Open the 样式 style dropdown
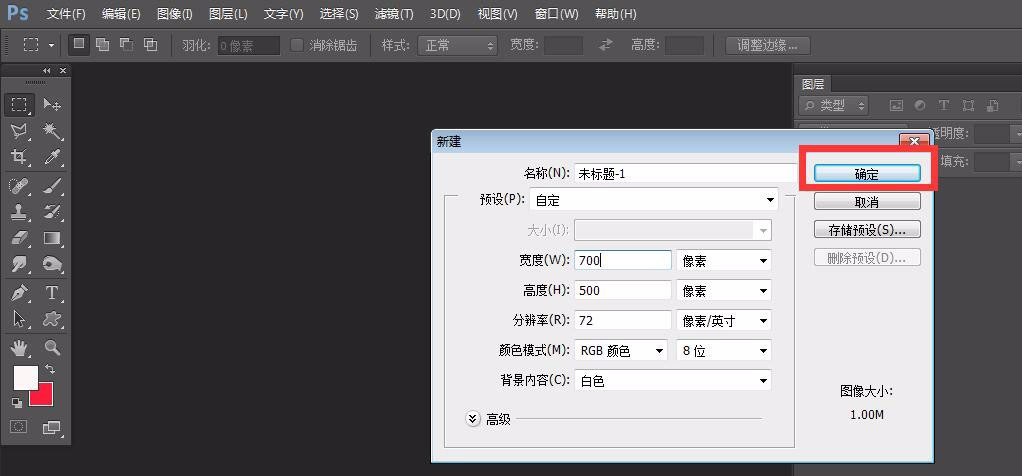The height and width of the screenshot is (476, 1022). tap(458, 45)
